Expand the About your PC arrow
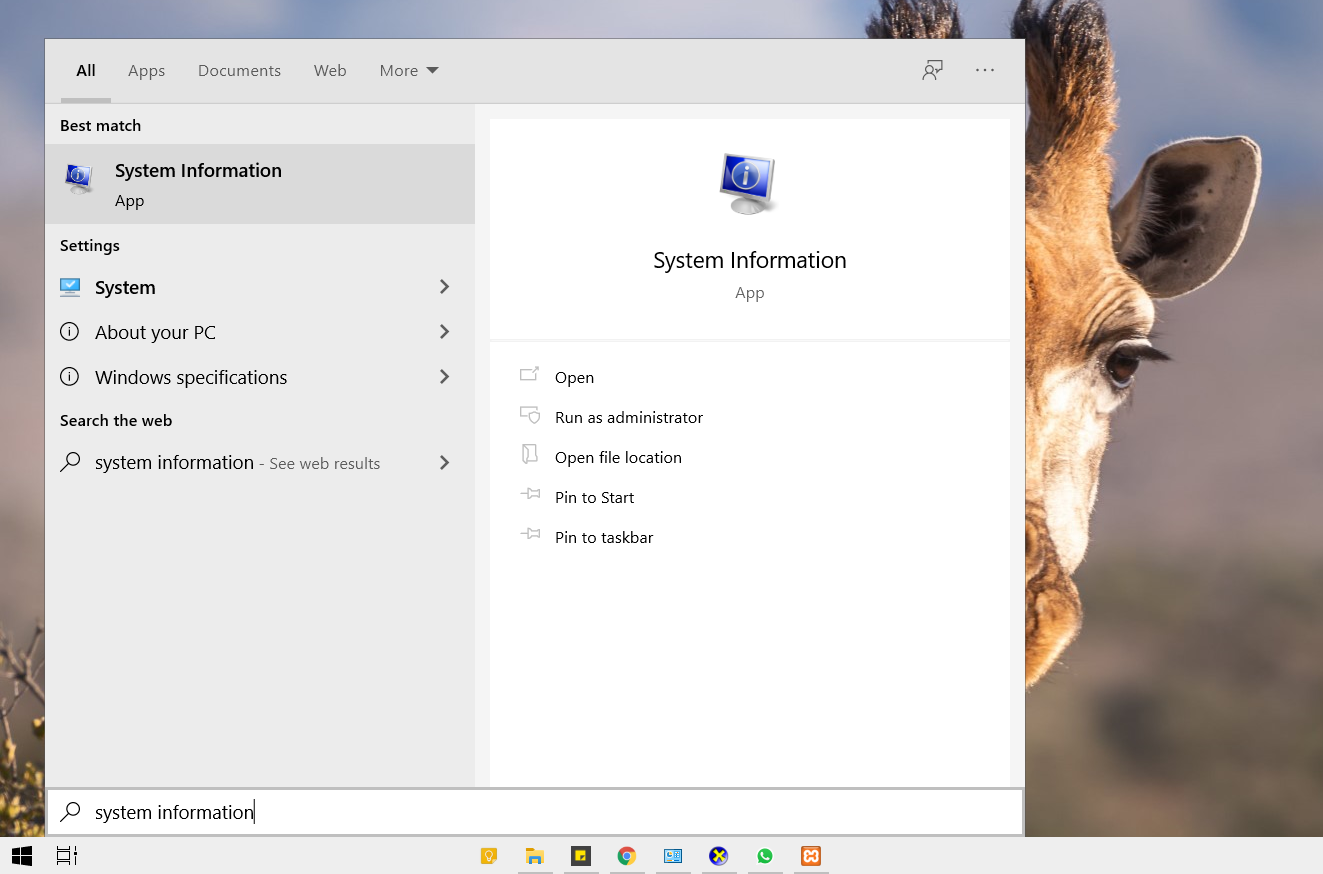The image size is (1323, 874). tap(445, 332)
